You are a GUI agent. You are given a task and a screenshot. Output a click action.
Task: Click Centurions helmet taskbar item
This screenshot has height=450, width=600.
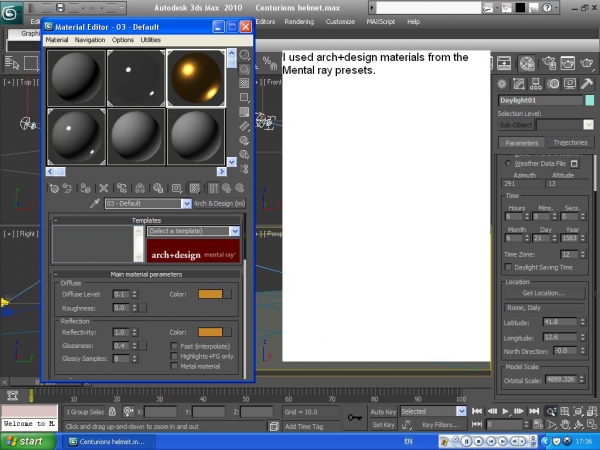pyautogui.click(x=109, y=442)
